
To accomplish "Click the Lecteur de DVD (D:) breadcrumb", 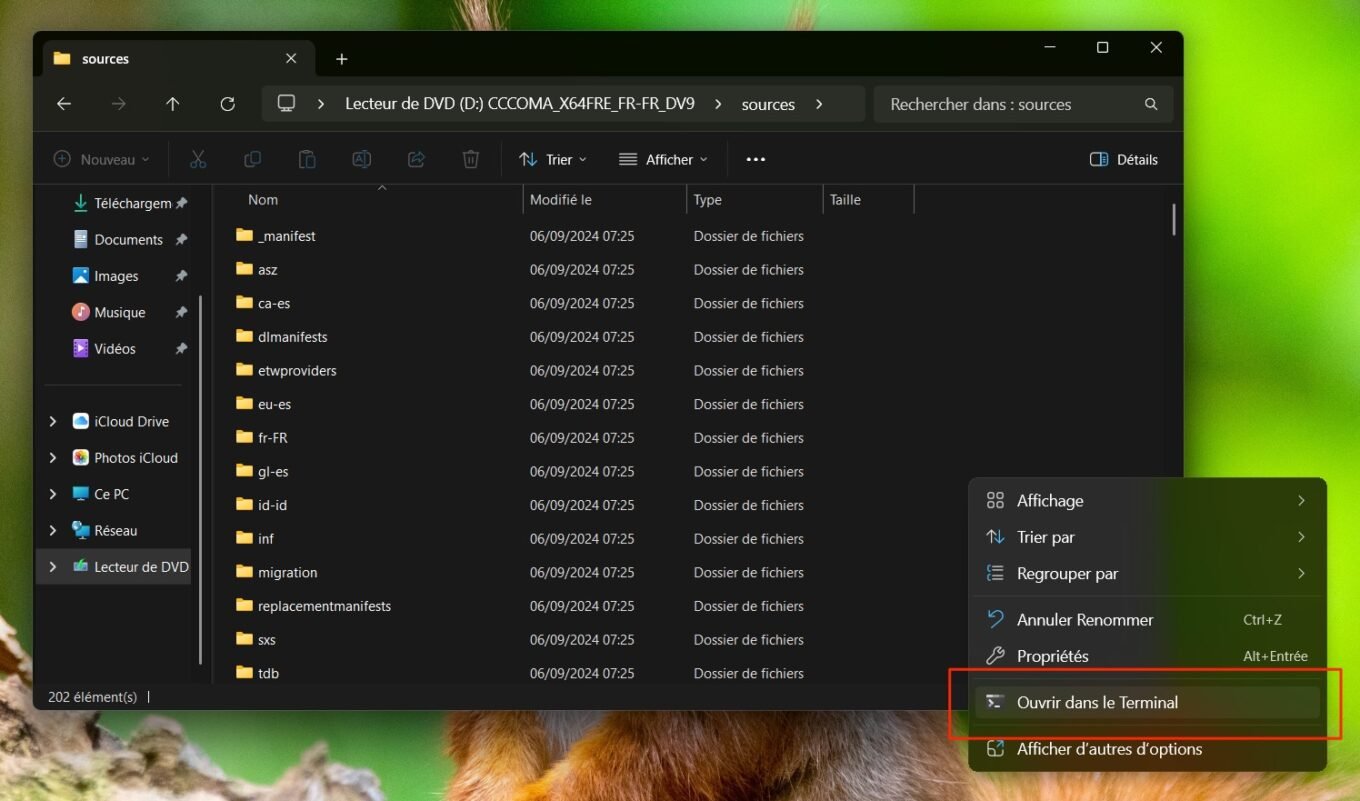I will [x=520, y=104].
